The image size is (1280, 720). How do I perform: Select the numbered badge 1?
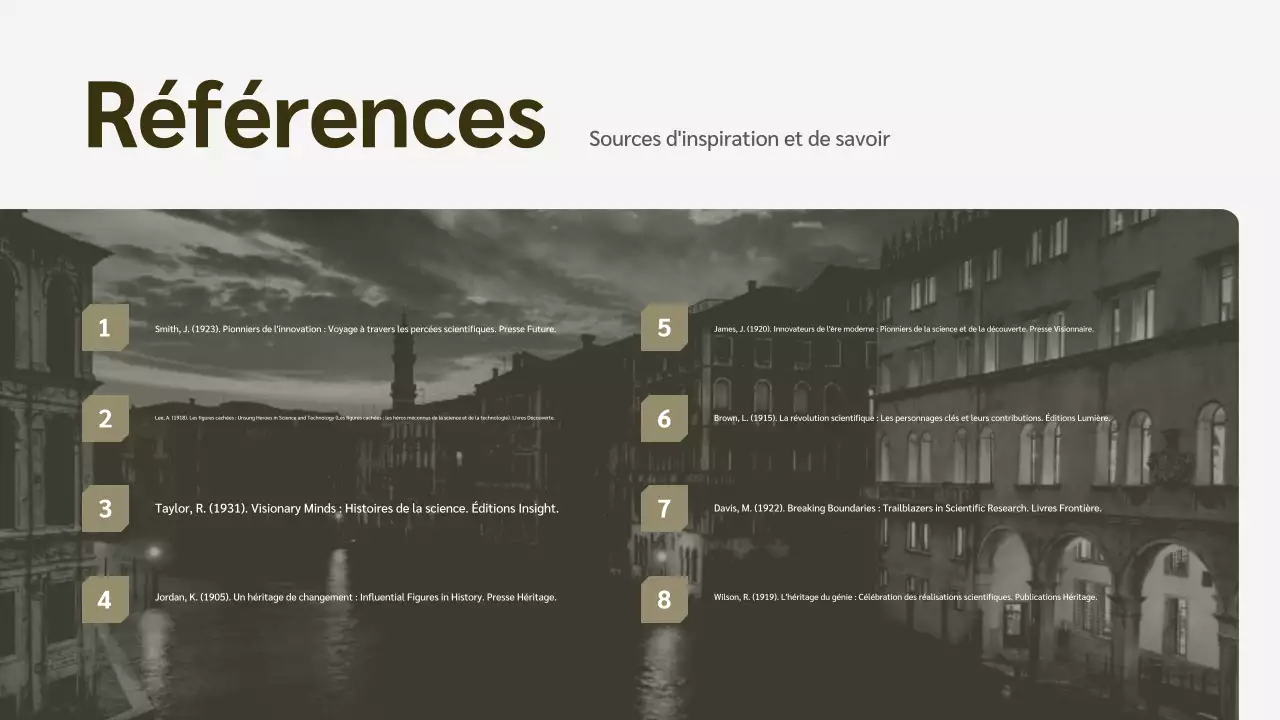pyautogui.click(x=104, y=328)
